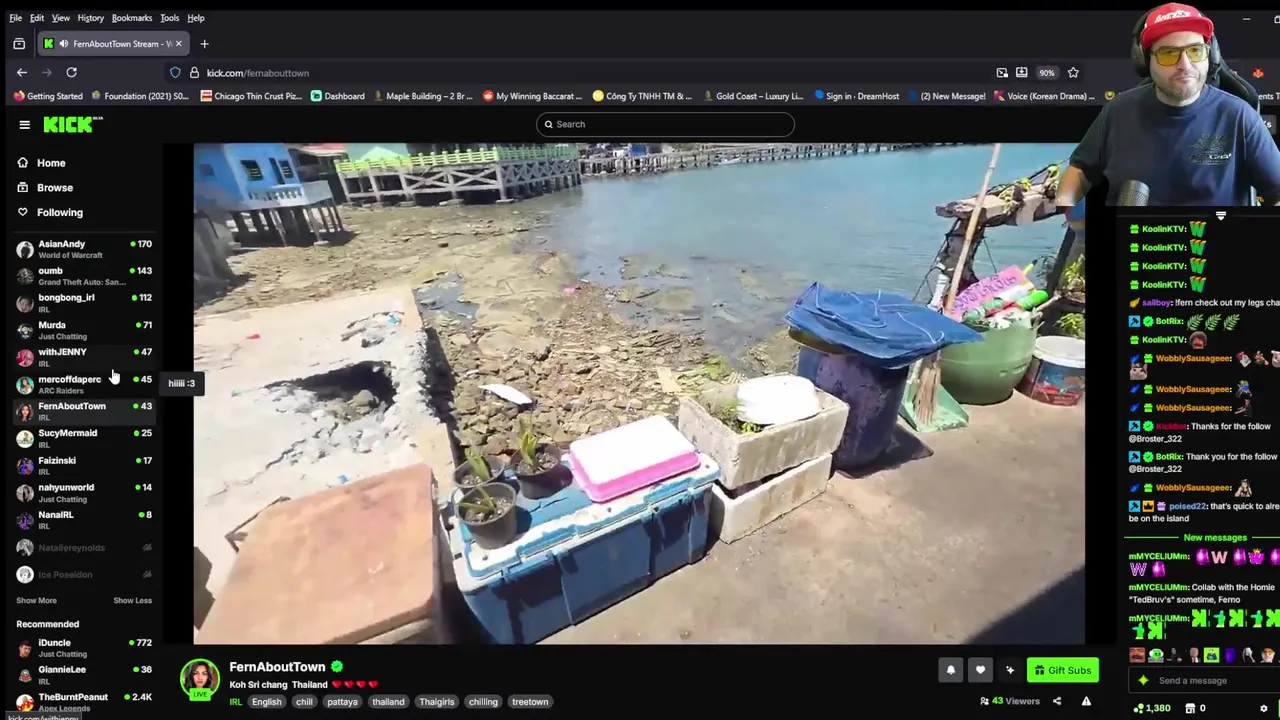Viewport: 1280px width, 720px height.
Task: Open Faizinski channel in sidebar
Action: click(84, 465)
